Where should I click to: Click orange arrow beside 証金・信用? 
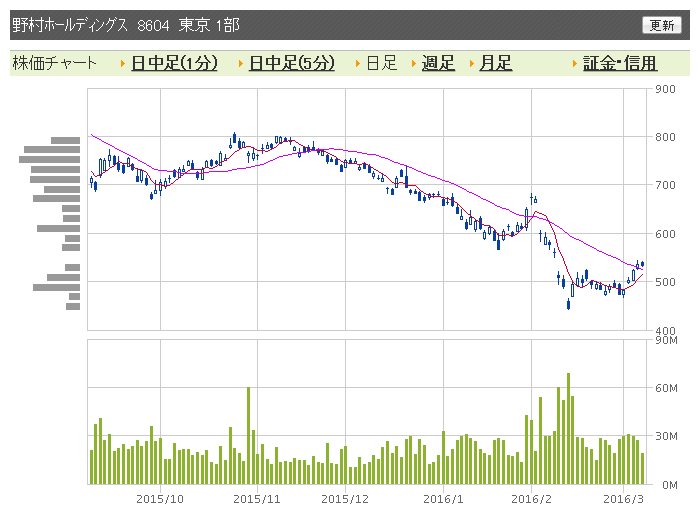click(575, 64)
